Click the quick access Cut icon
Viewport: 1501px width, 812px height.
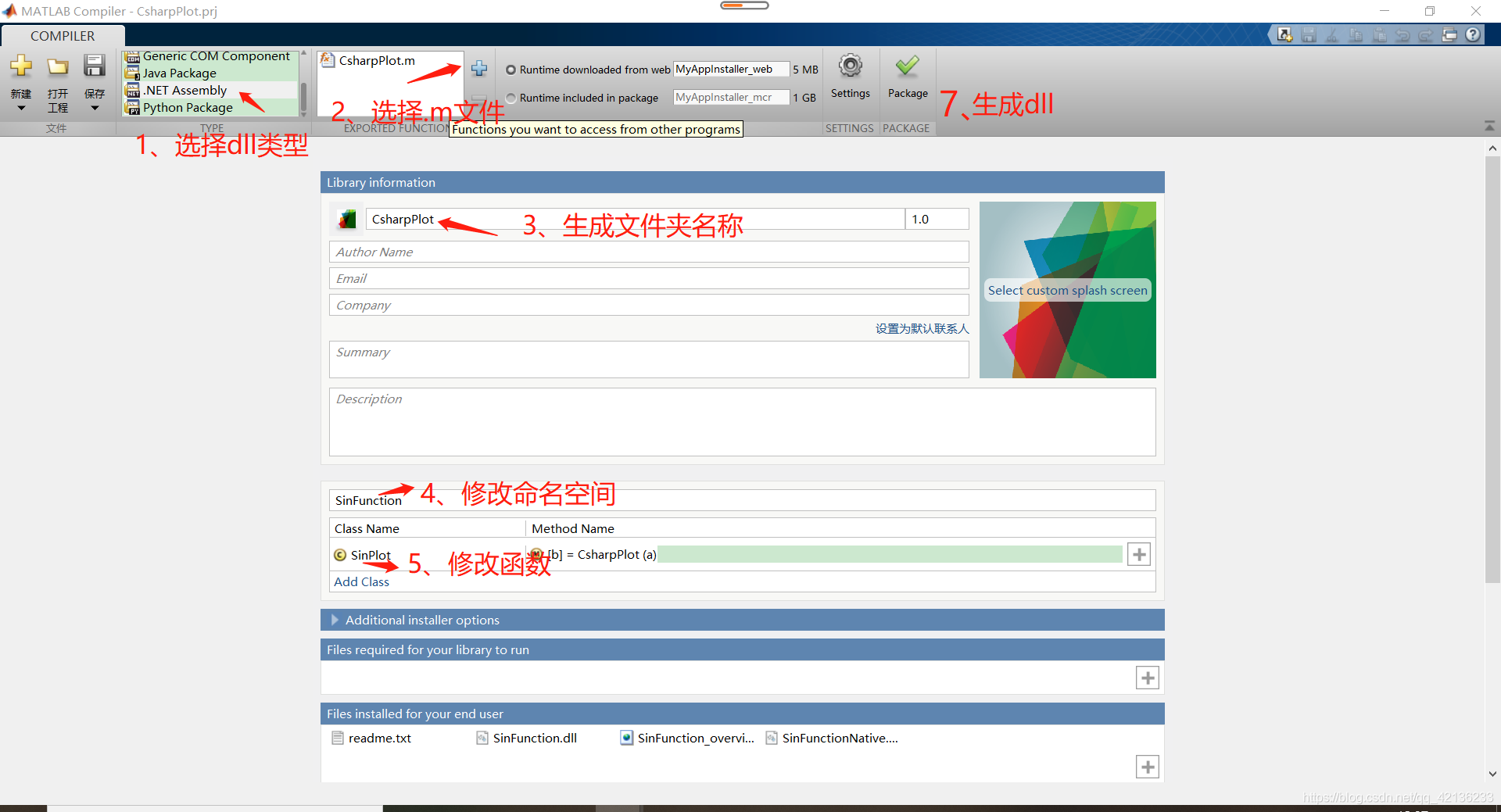tap(1332, 35)
